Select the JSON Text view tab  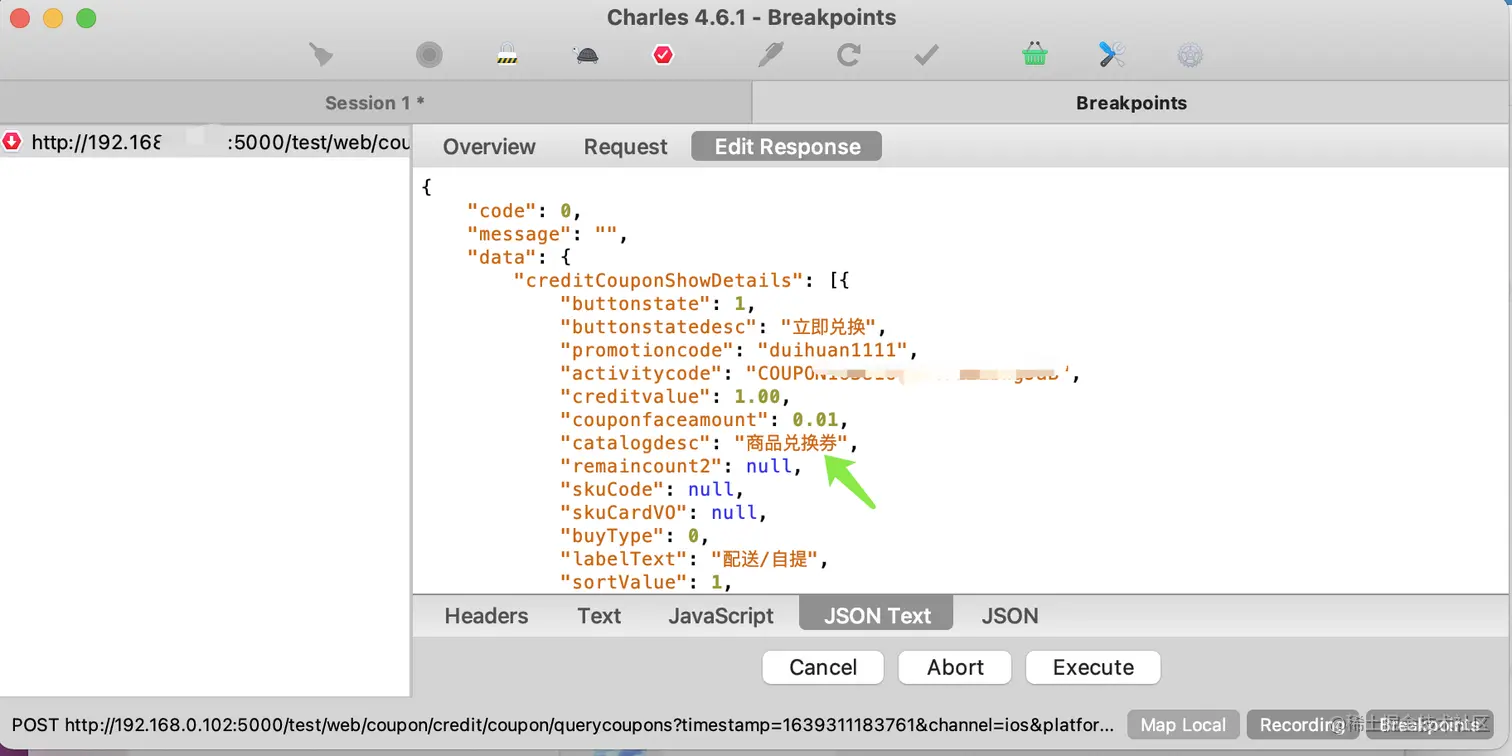pos(877,616)
